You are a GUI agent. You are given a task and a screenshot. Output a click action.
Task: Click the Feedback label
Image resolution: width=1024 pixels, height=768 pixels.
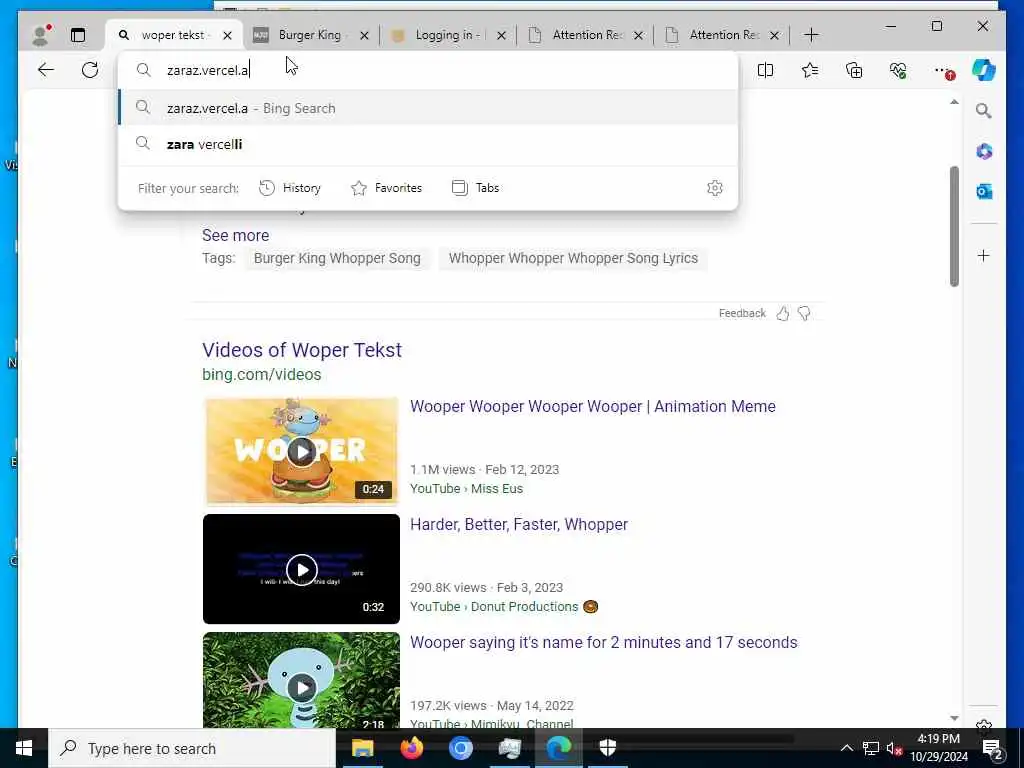[x=742, y=313]
